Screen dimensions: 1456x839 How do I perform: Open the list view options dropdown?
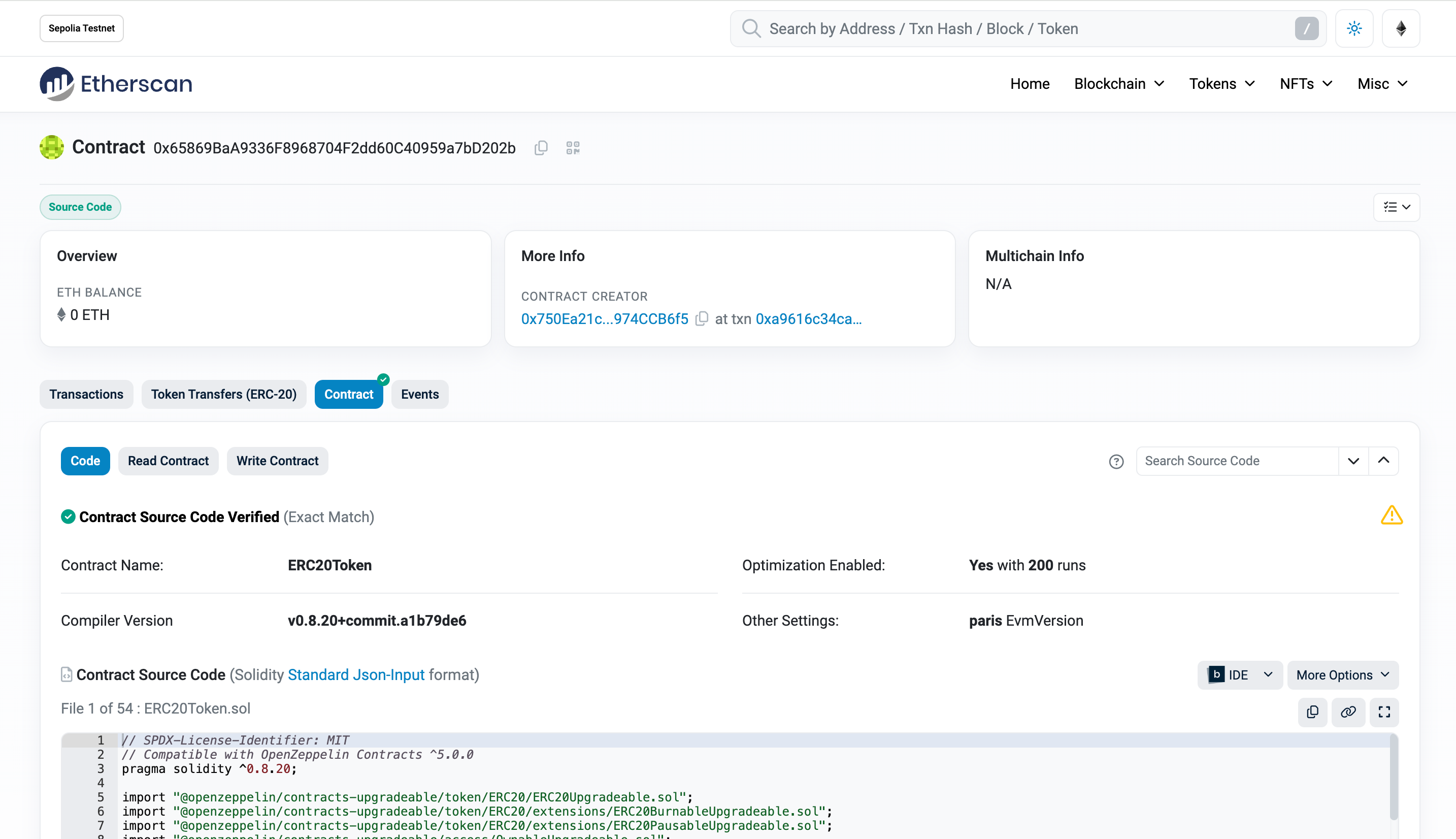point(1396,207)
